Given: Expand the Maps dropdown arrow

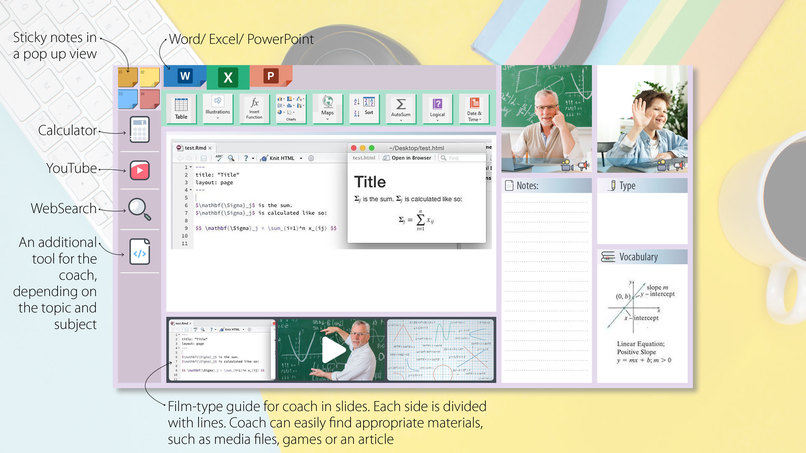Looking at the screenshot, I should click(x=327, y=119).
